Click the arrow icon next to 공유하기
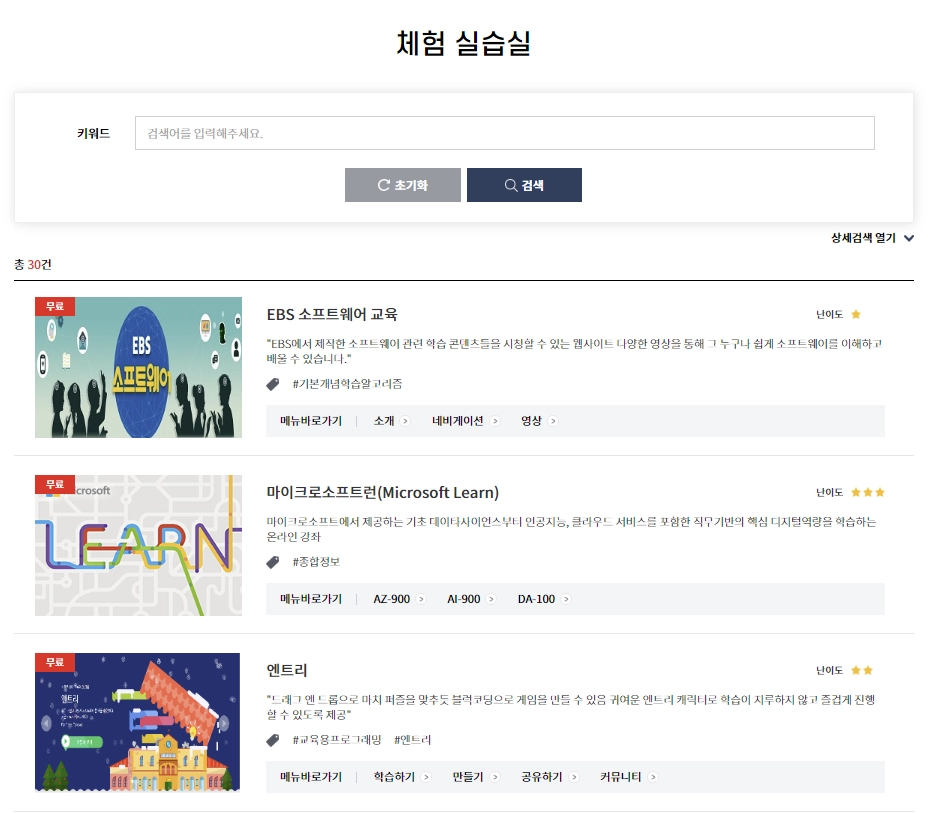 [573, 777]
